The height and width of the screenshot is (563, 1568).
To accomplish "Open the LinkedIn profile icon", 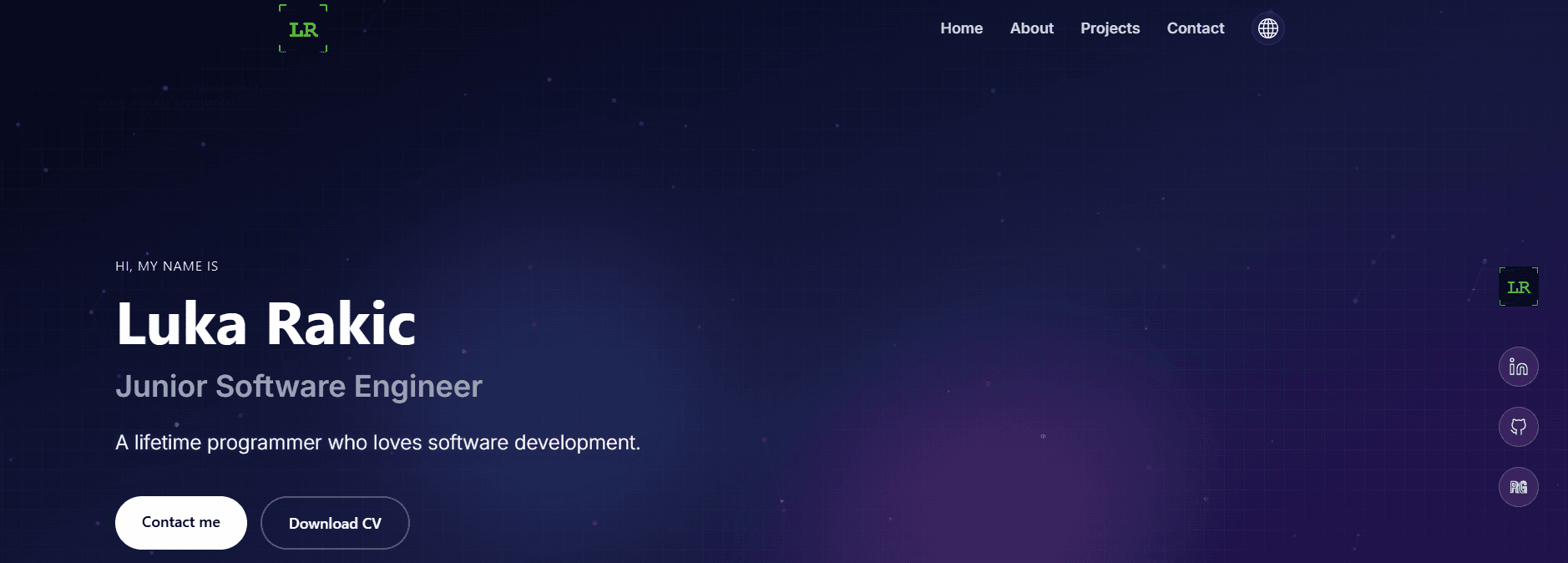I will [1518, 367].
